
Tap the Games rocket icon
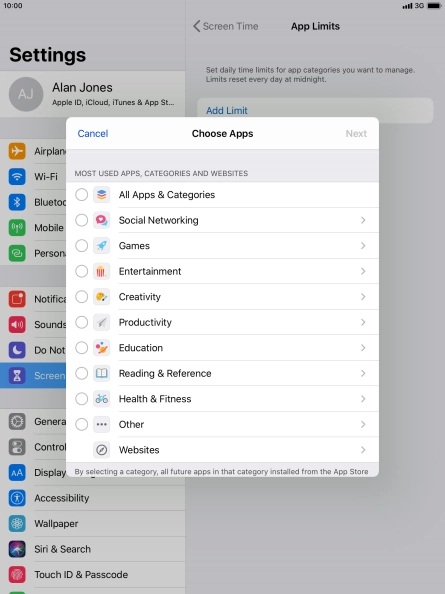coord(101,246)
